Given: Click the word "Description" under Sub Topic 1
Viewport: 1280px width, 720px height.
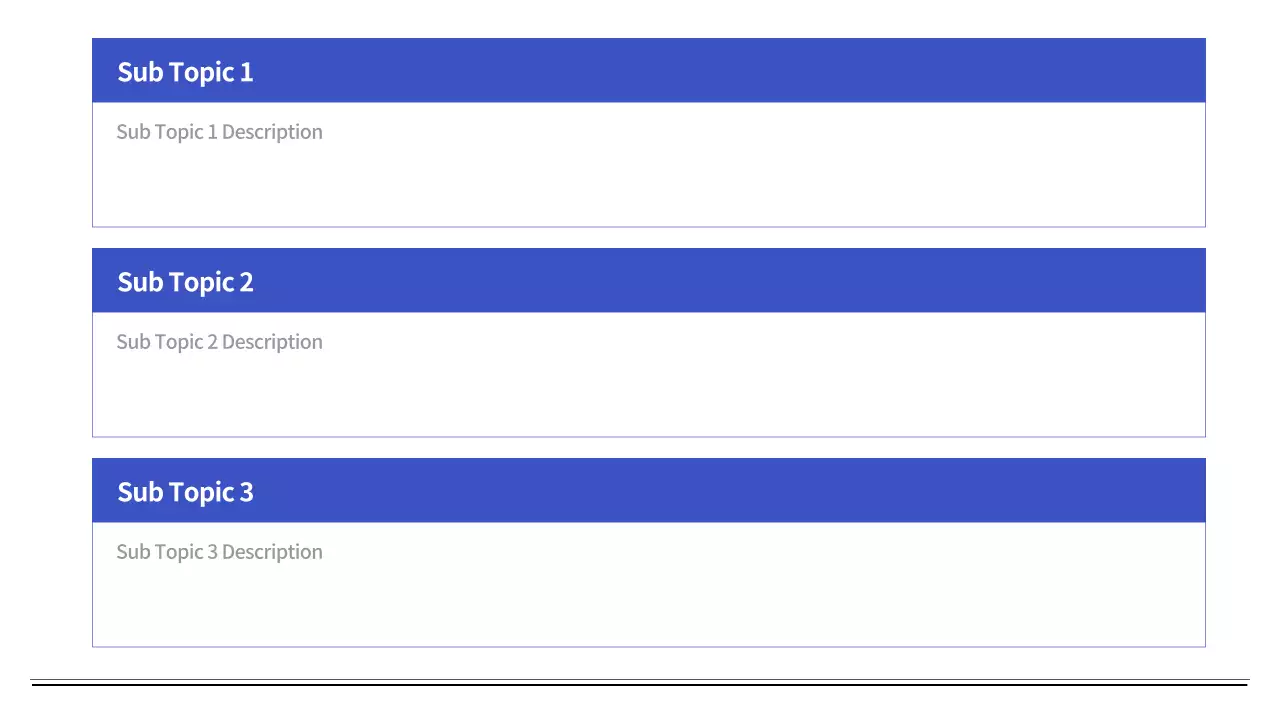Looking at the screenshot, I should coord(272,132).
